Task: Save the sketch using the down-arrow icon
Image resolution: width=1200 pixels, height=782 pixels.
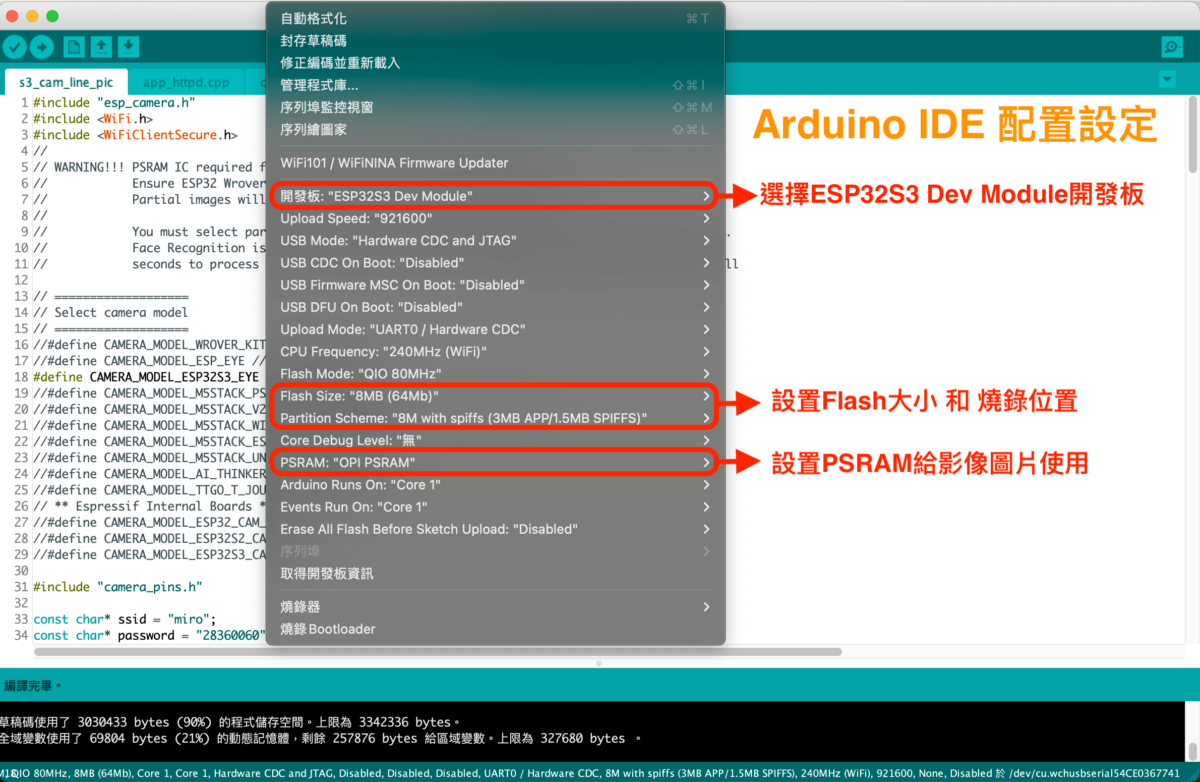Action: click(x=128, y=46)
